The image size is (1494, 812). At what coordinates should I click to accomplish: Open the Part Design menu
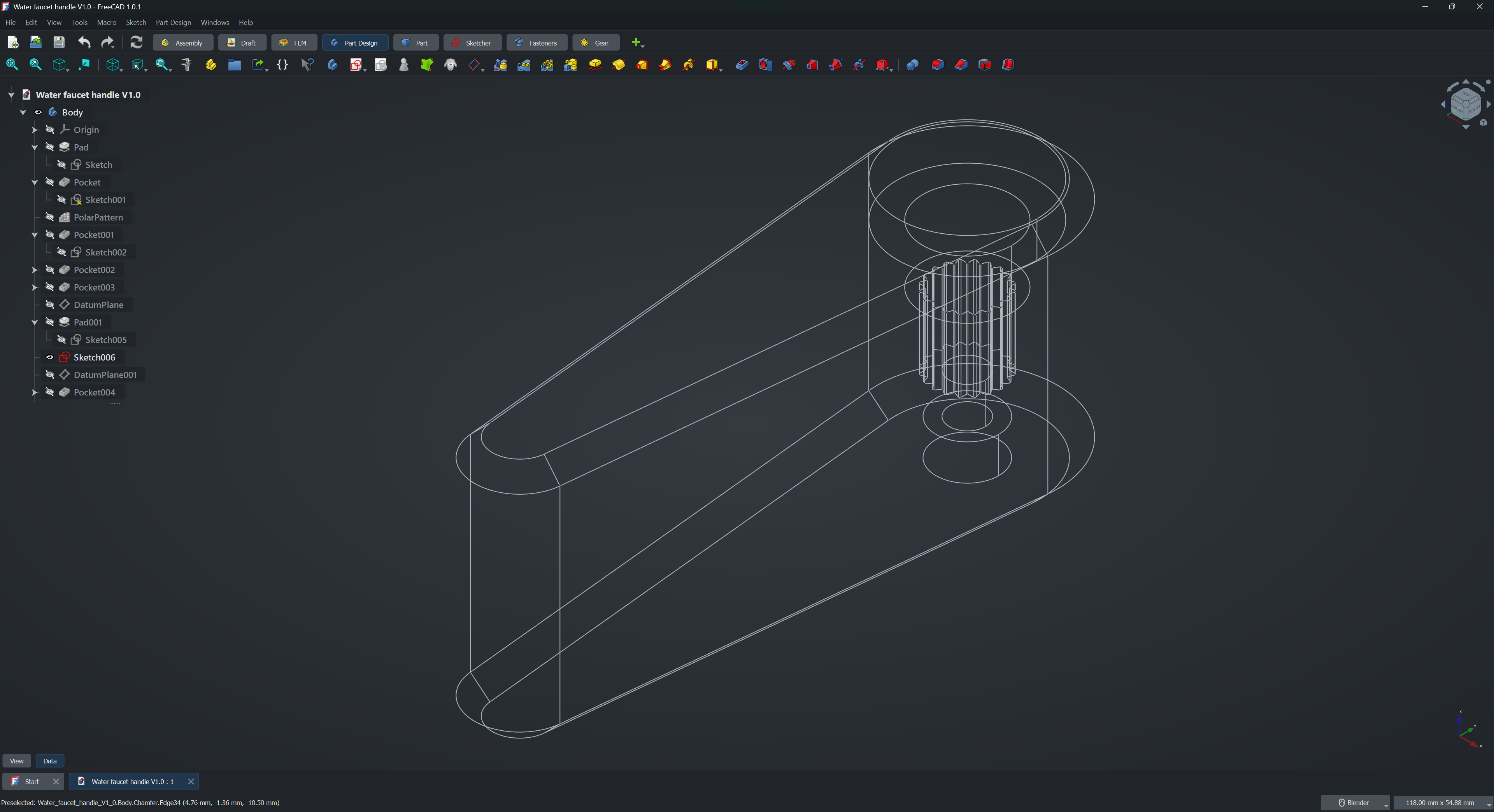[173, 23]
